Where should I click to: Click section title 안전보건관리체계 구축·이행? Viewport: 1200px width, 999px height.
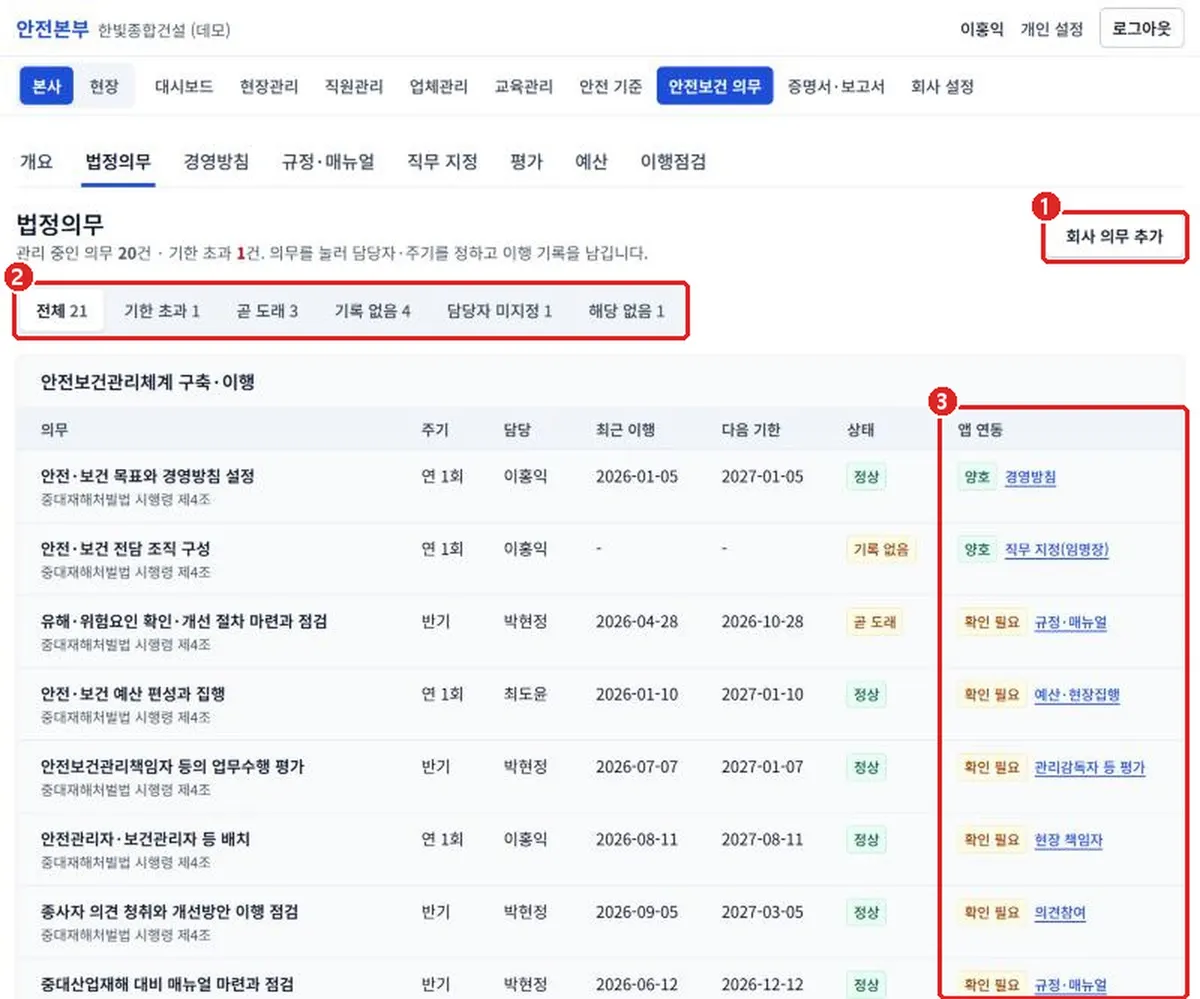(x=147, y=382)
